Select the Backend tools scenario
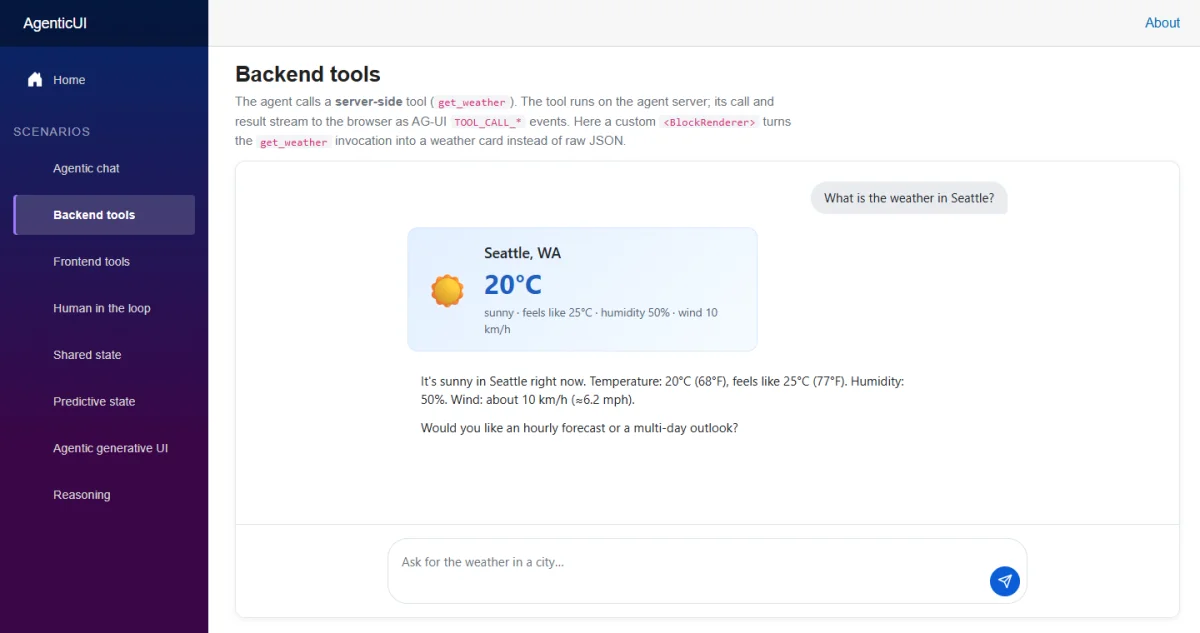The image size is (1200, 633). click(104, 215)
